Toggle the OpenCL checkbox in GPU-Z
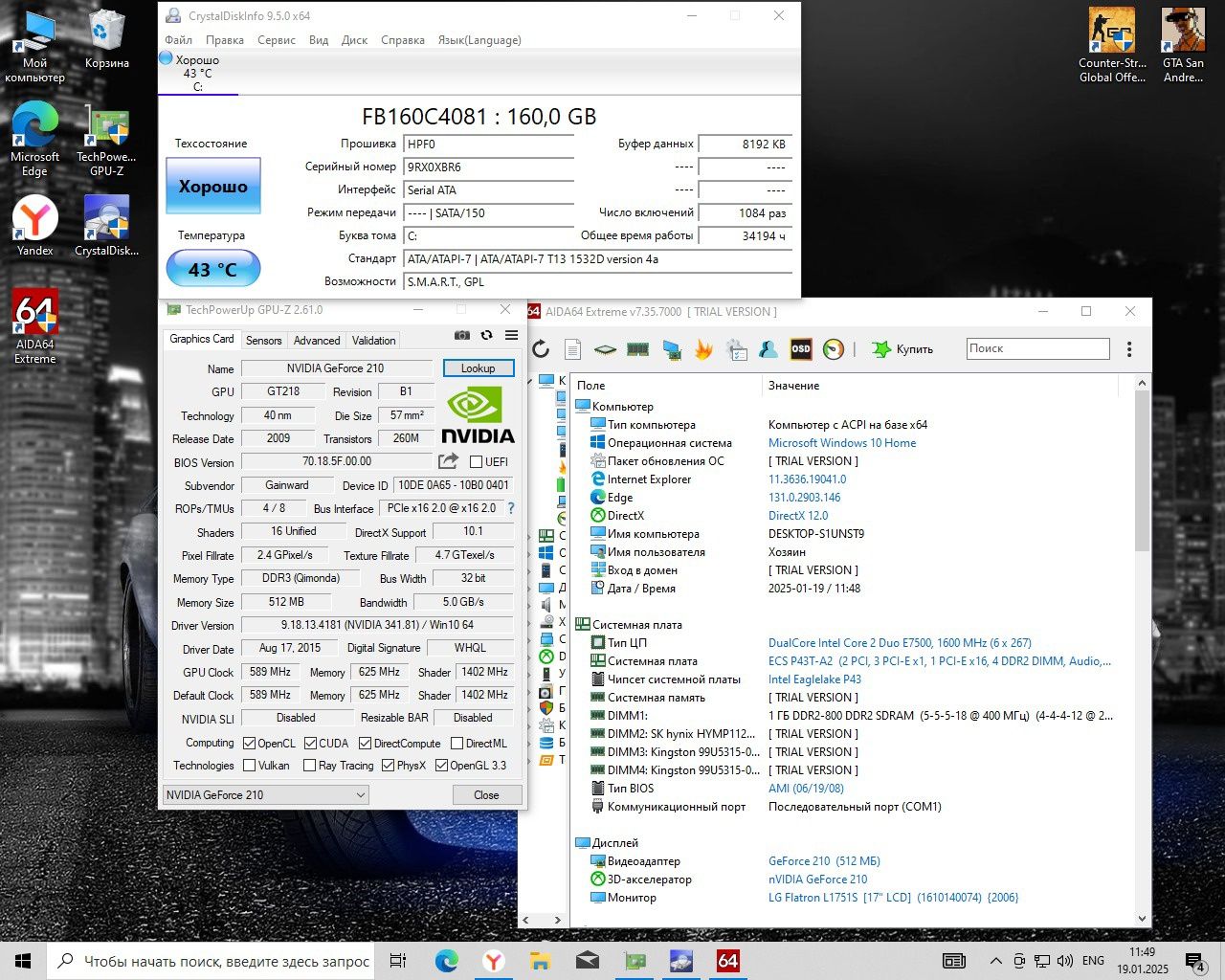1225x980 pixels. (249, 744)
